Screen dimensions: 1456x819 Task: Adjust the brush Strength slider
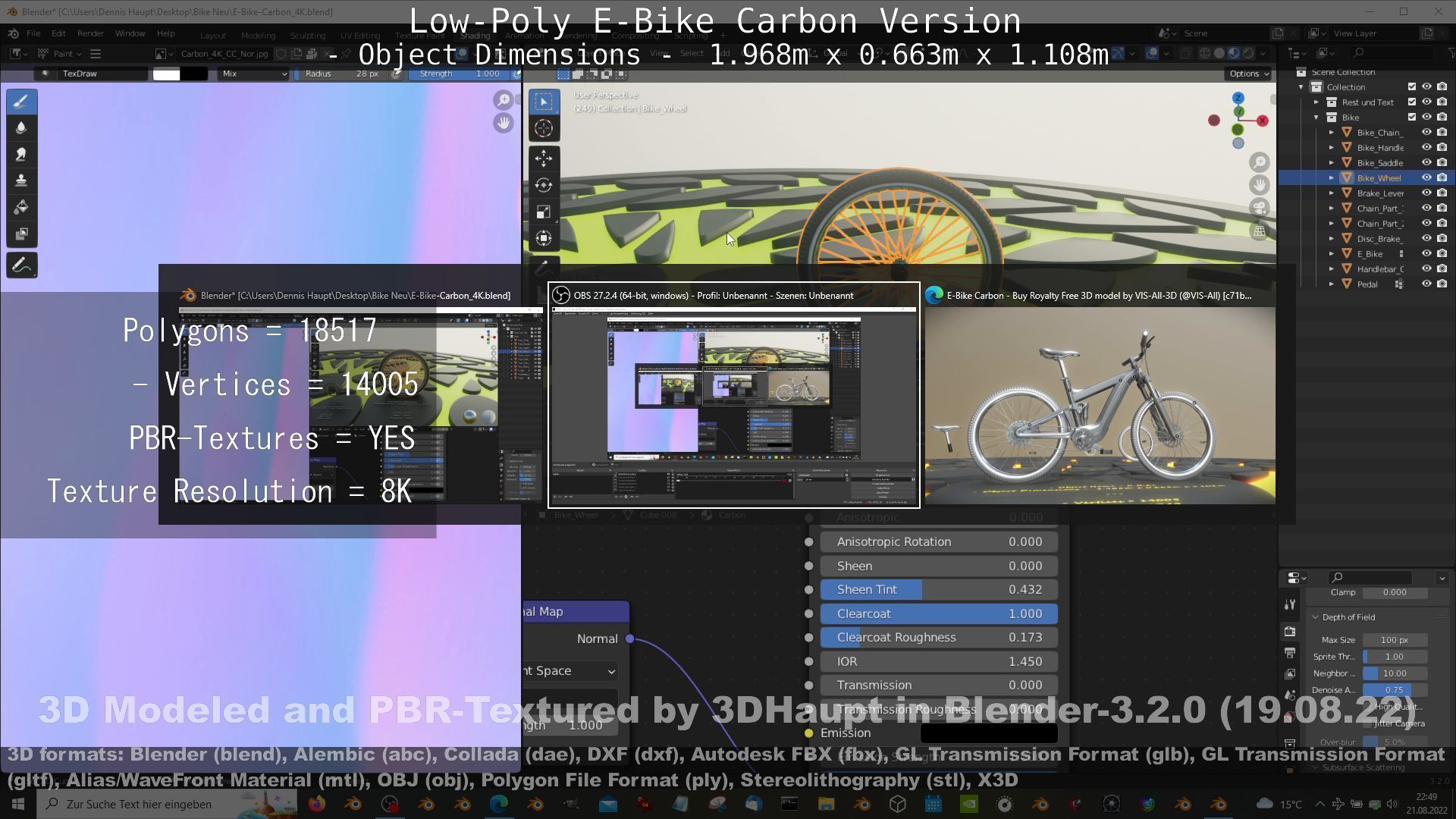460,74
